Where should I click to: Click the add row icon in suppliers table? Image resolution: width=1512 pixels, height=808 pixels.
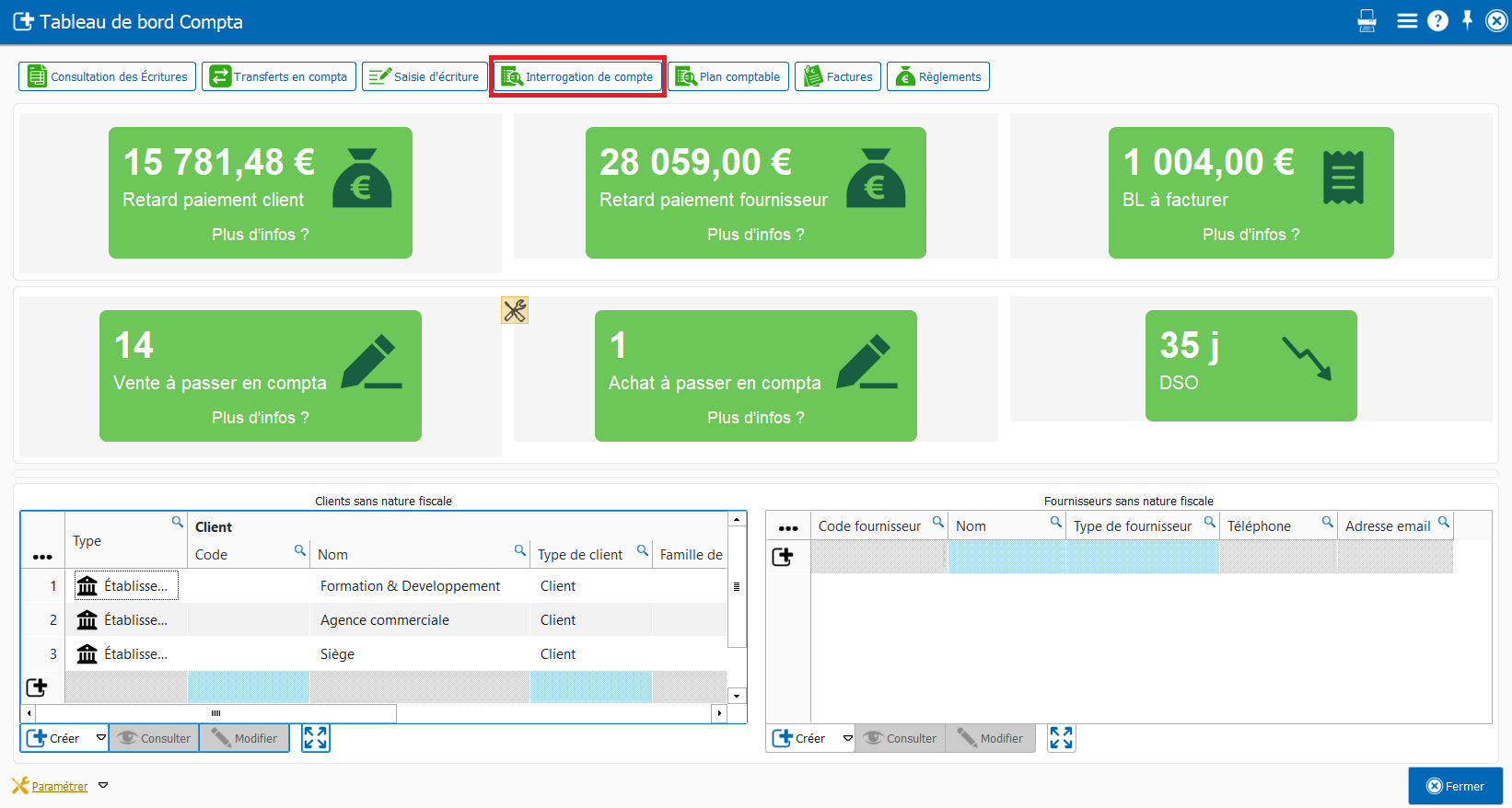point(783,557)
